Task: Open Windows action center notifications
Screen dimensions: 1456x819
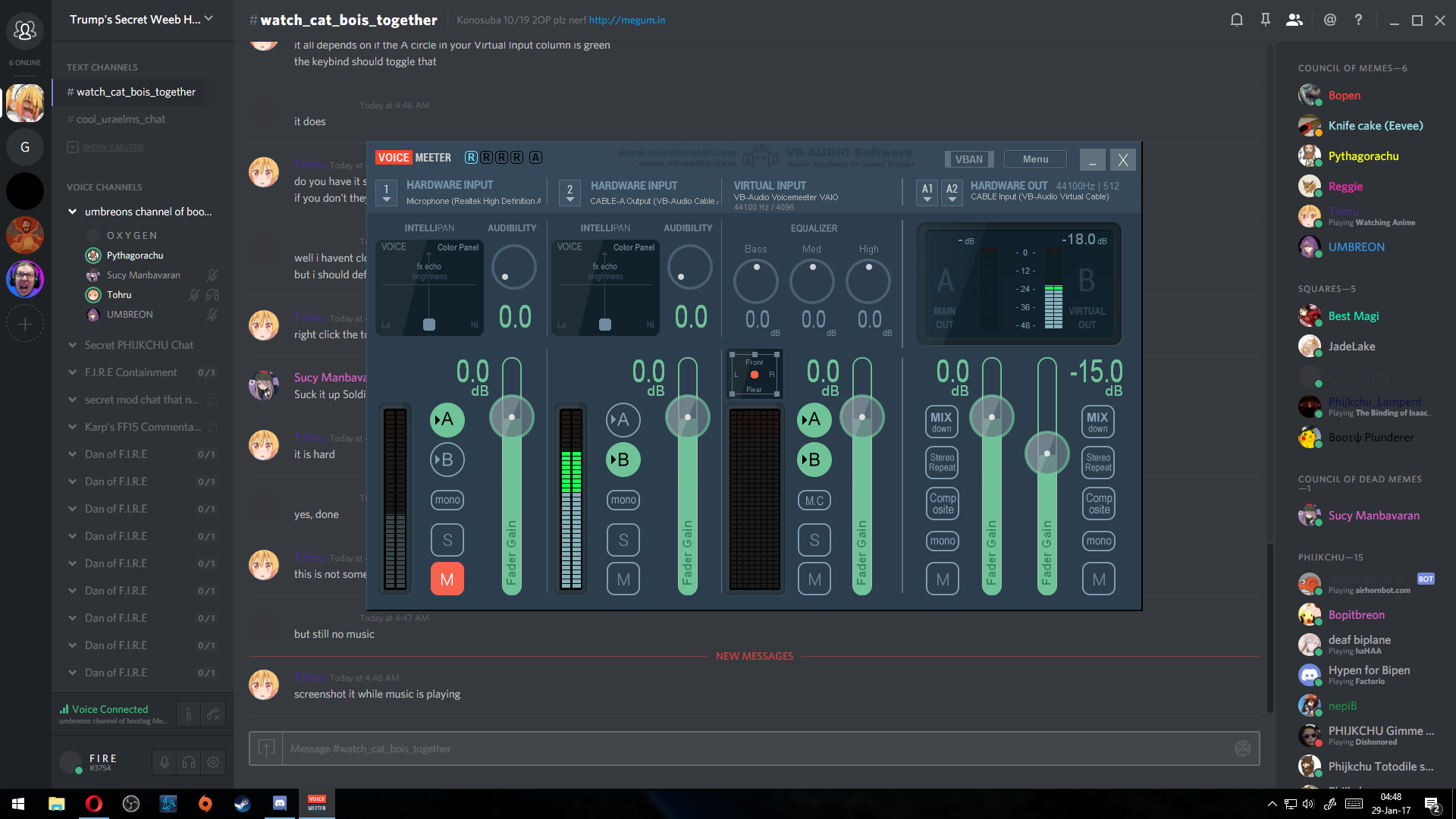Action: 1432,805
